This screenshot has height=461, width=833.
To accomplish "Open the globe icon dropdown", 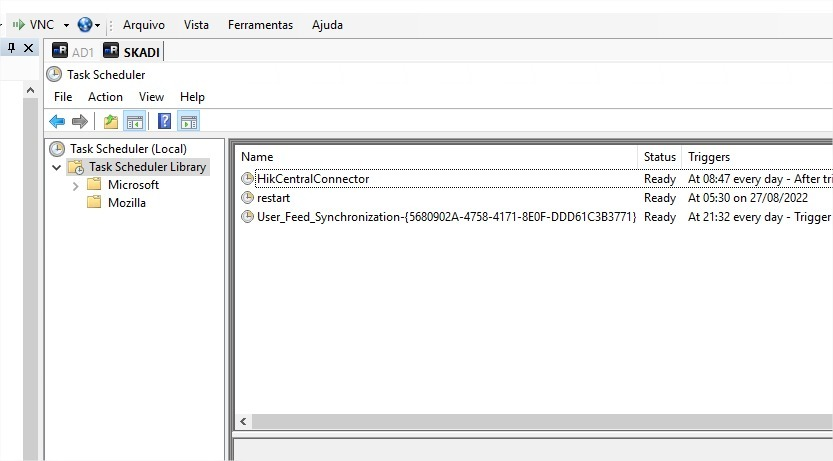I will [97, 25].
